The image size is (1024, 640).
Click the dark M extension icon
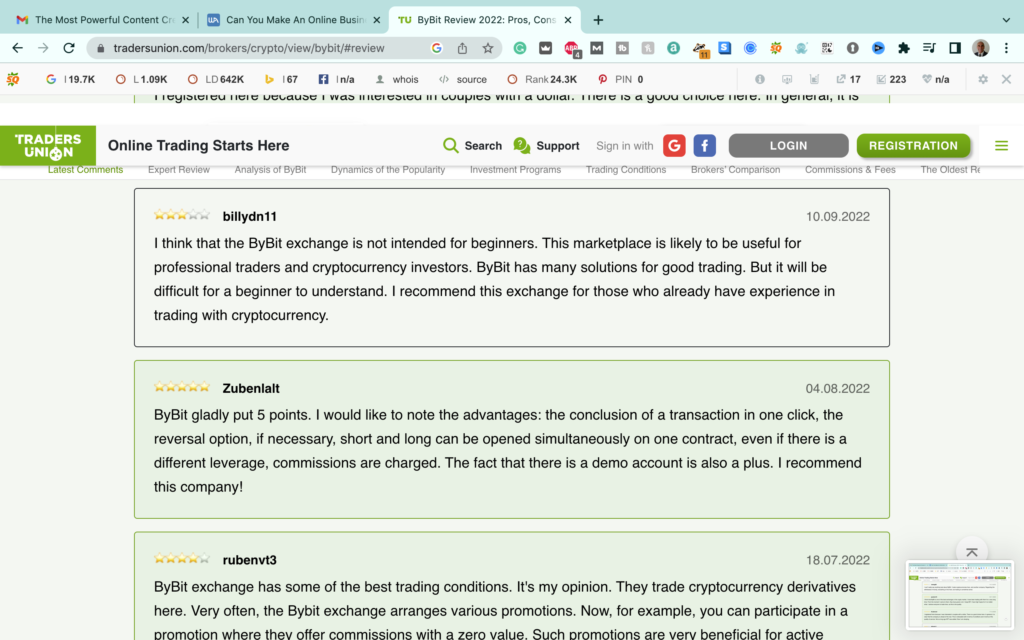[x=597, y=48]
